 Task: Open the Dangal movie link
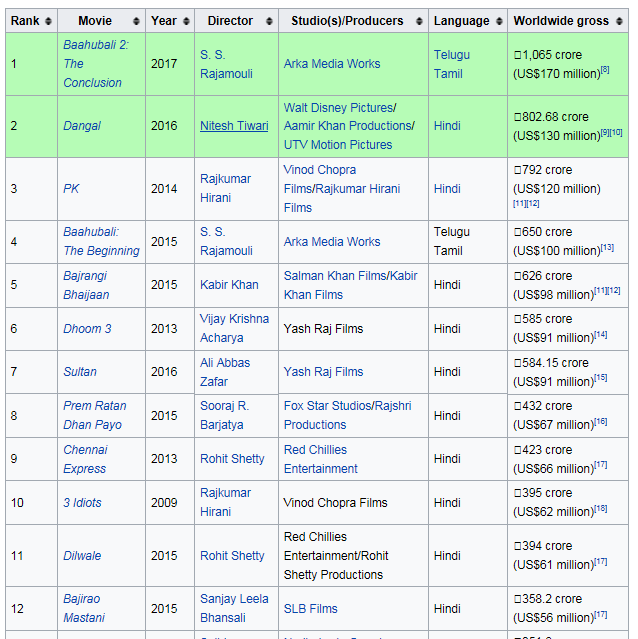coord(82,126)
